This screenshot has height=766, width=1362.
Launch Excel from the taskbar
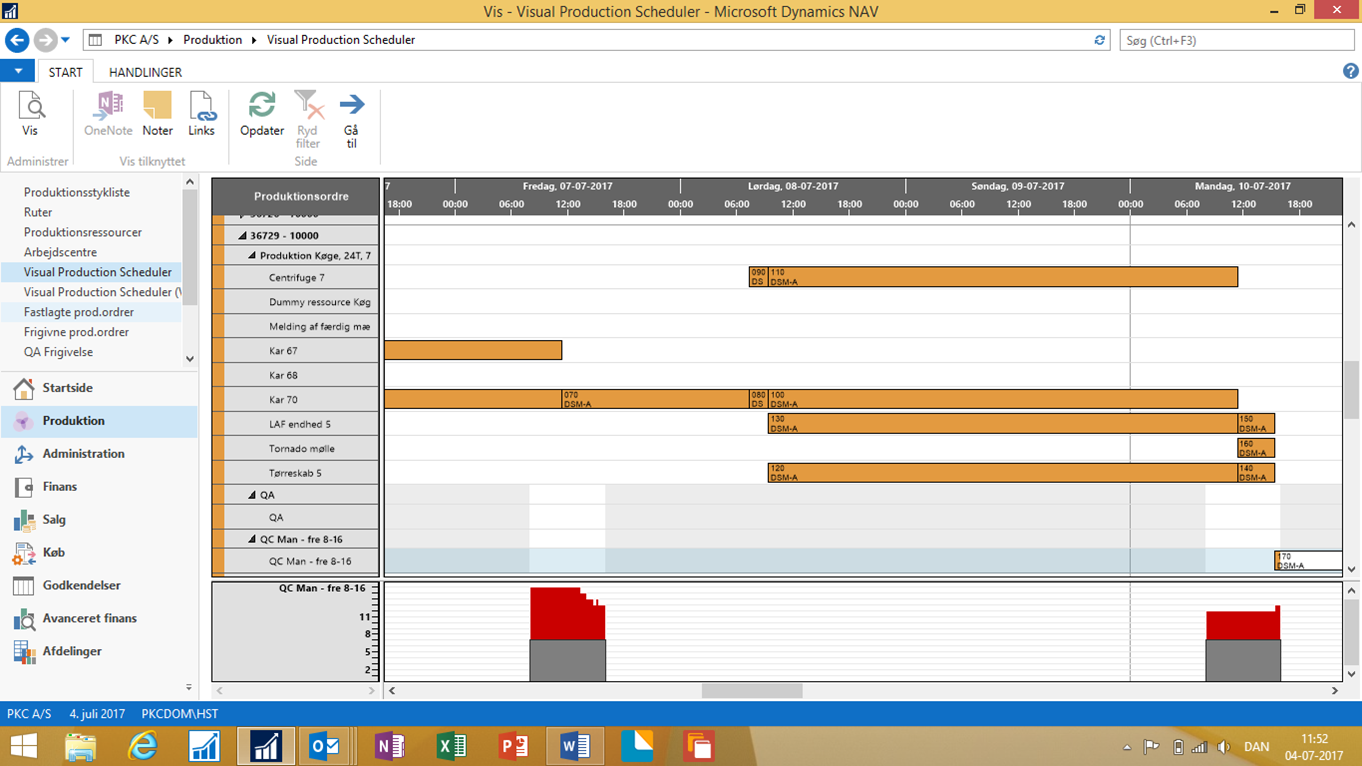tap(451, 745)
